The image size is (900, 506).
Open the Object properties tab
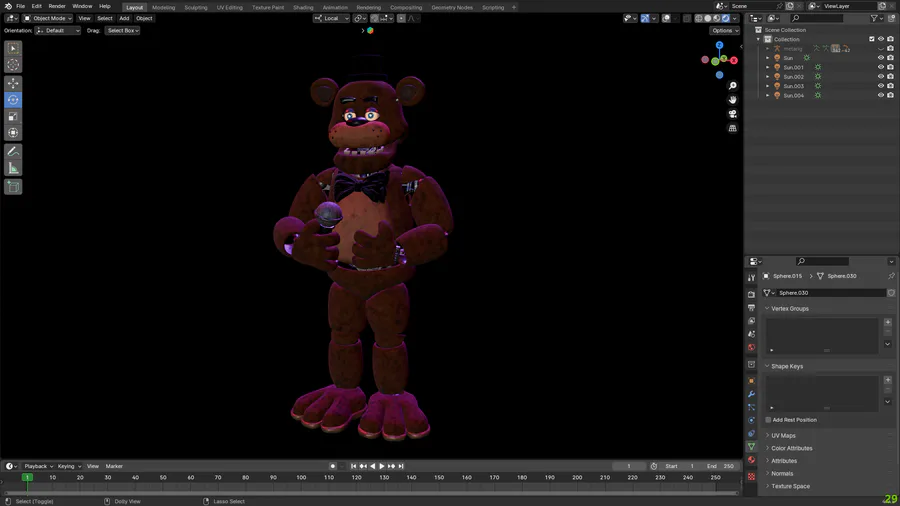pos(751,381)
